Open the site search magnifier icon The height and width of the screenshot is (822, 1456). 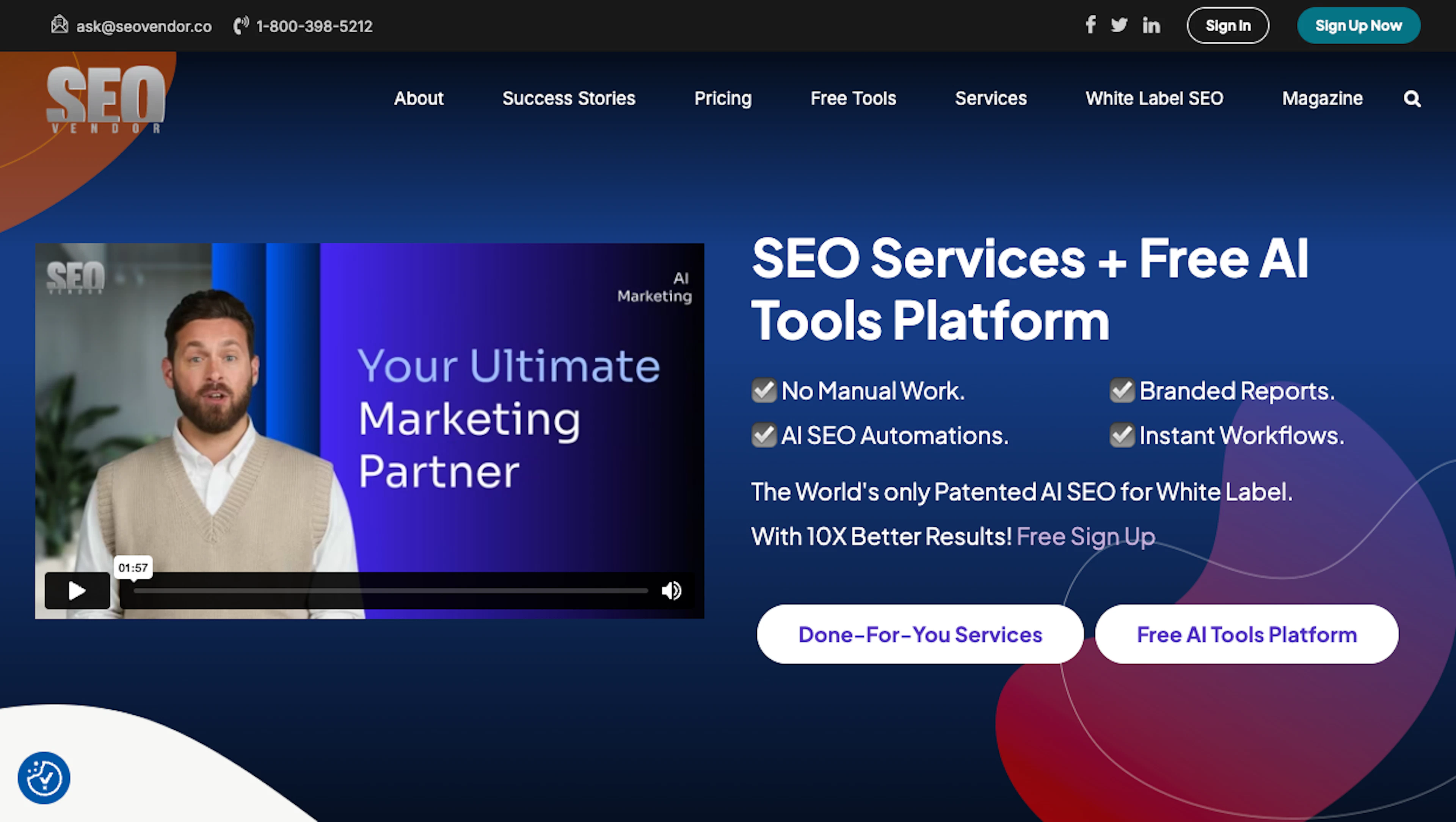pyautogui.click(x=1412, y=98)
